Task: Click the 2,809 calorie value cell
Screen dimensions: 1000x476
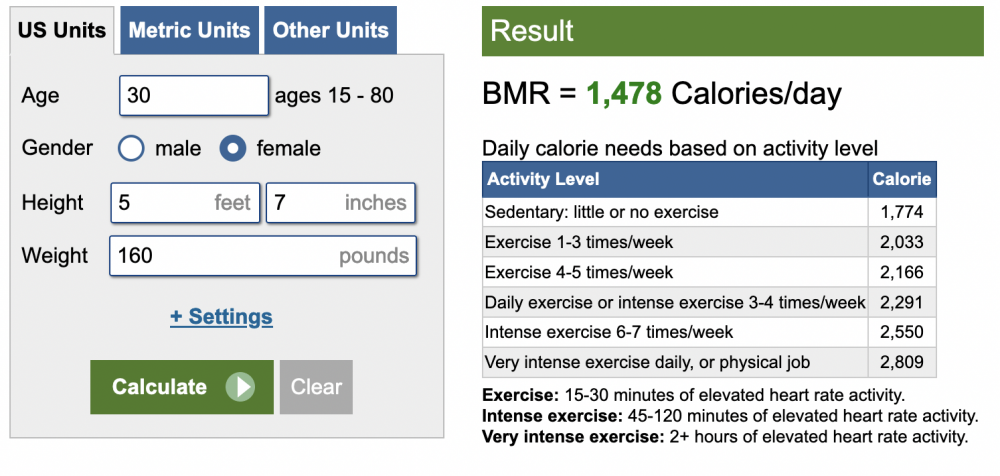Action: (x=902, y=362)
